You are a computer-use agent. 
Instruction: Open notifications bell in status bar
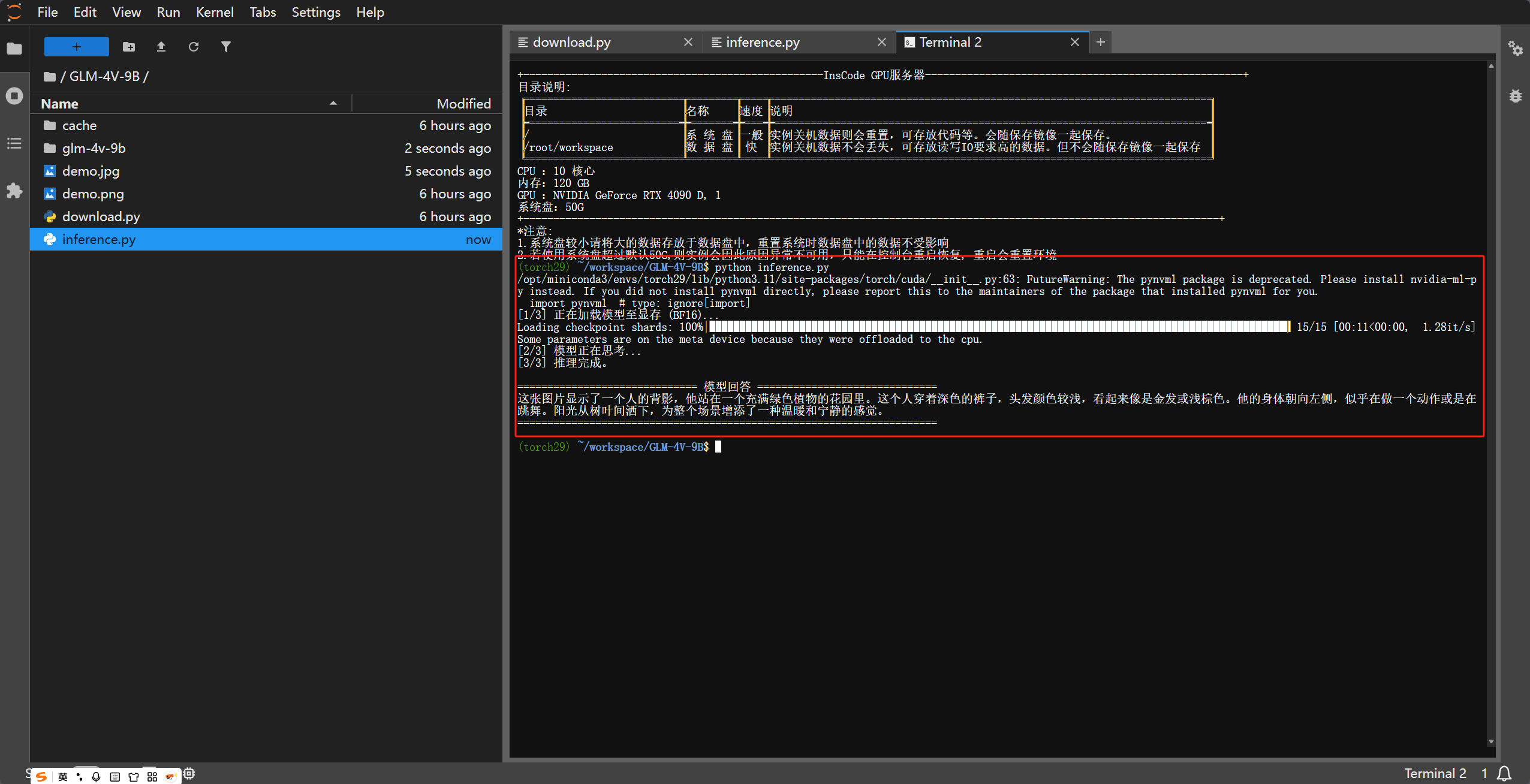(x=1504, y=773)
